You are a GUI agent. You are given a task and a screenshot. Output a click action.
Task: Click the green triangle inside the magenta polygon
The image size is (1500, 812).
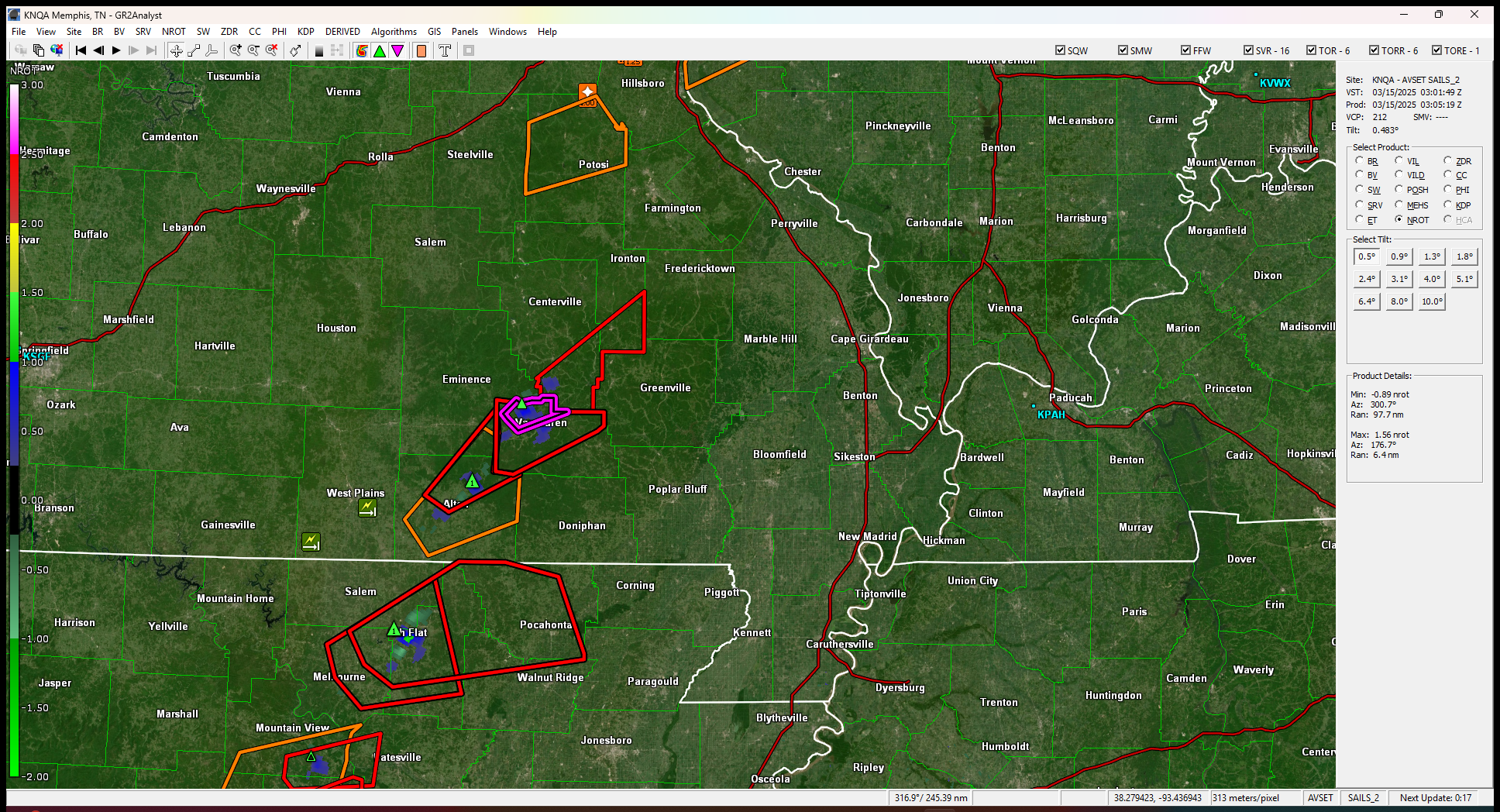[522, 403]
